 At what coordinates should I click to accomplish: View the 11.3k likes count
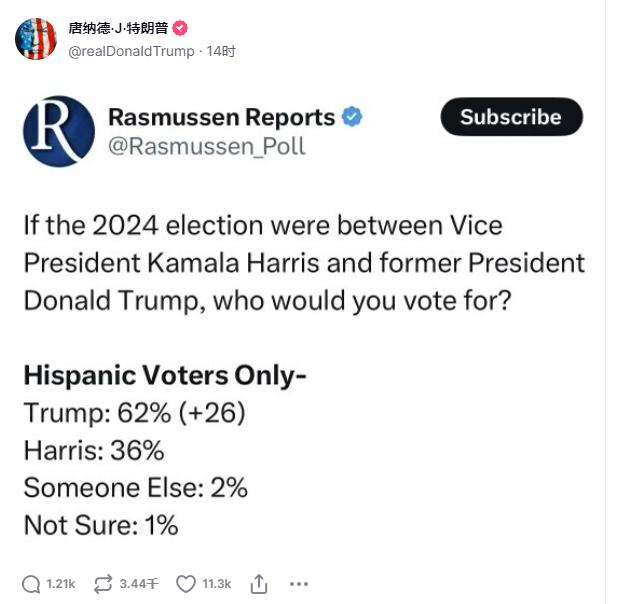click(x=216, y=584)
